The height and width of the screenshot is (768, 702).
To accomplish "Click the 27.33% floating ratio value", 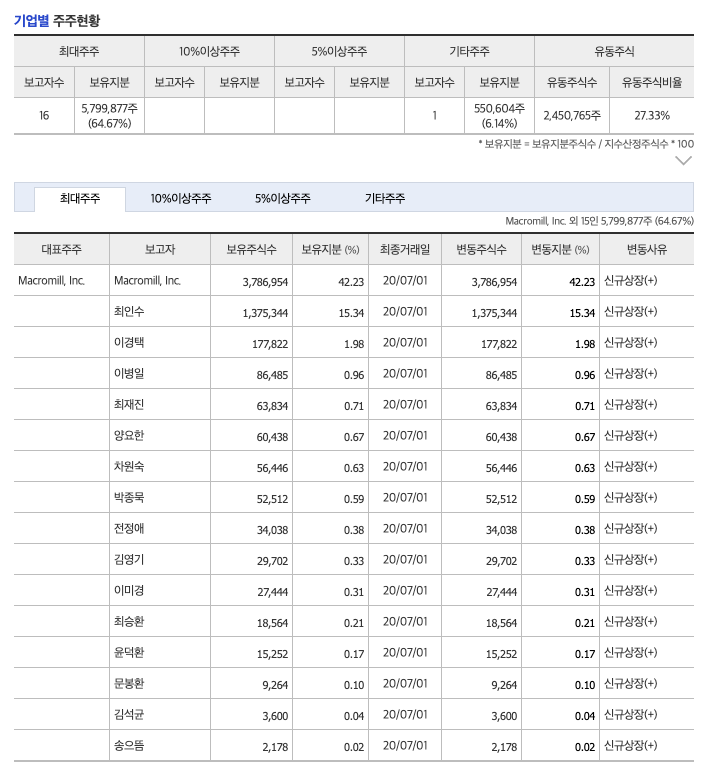I will (652, 116).
